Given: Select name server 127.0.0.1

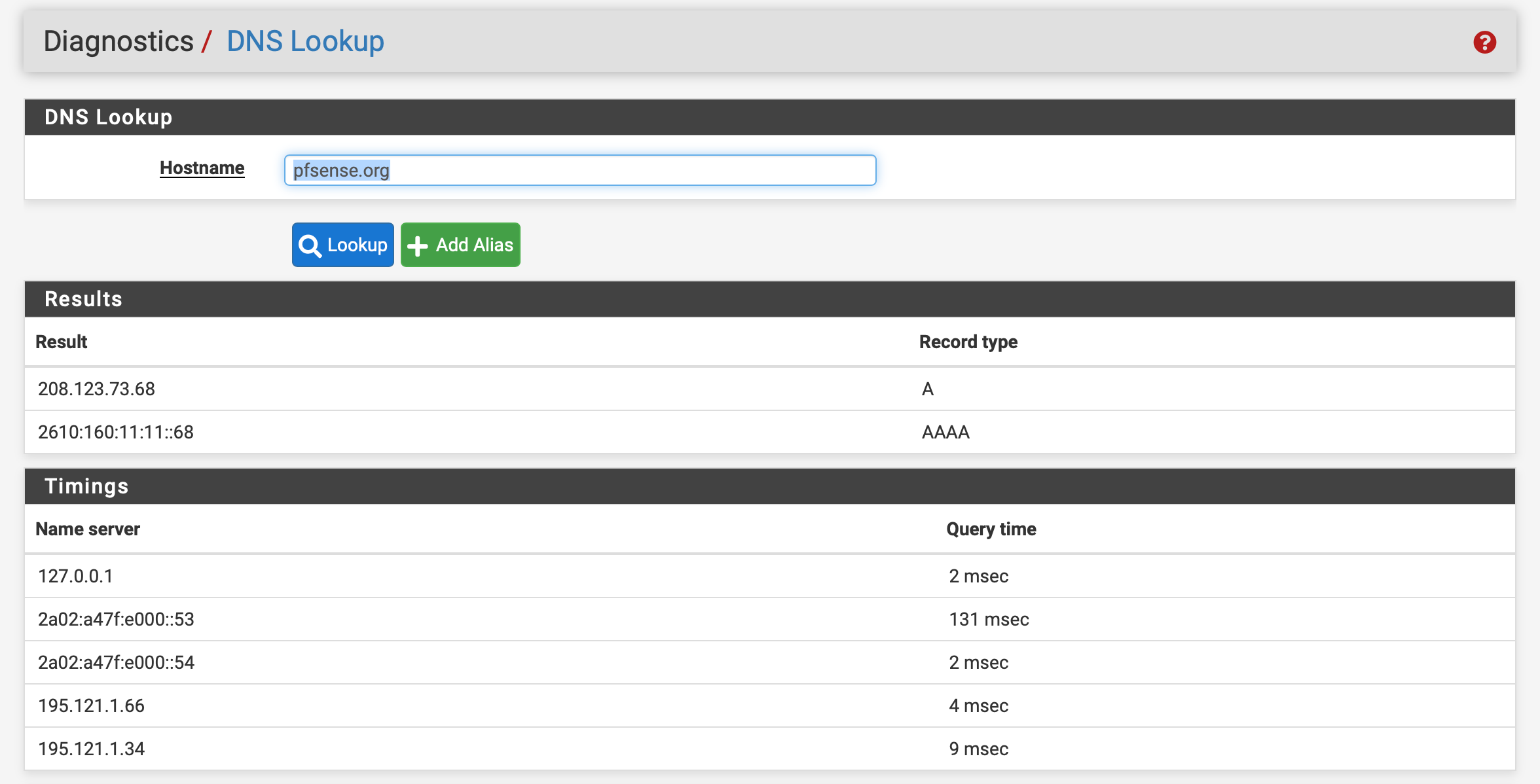Looking at the screenshot, I should [75, 576].
